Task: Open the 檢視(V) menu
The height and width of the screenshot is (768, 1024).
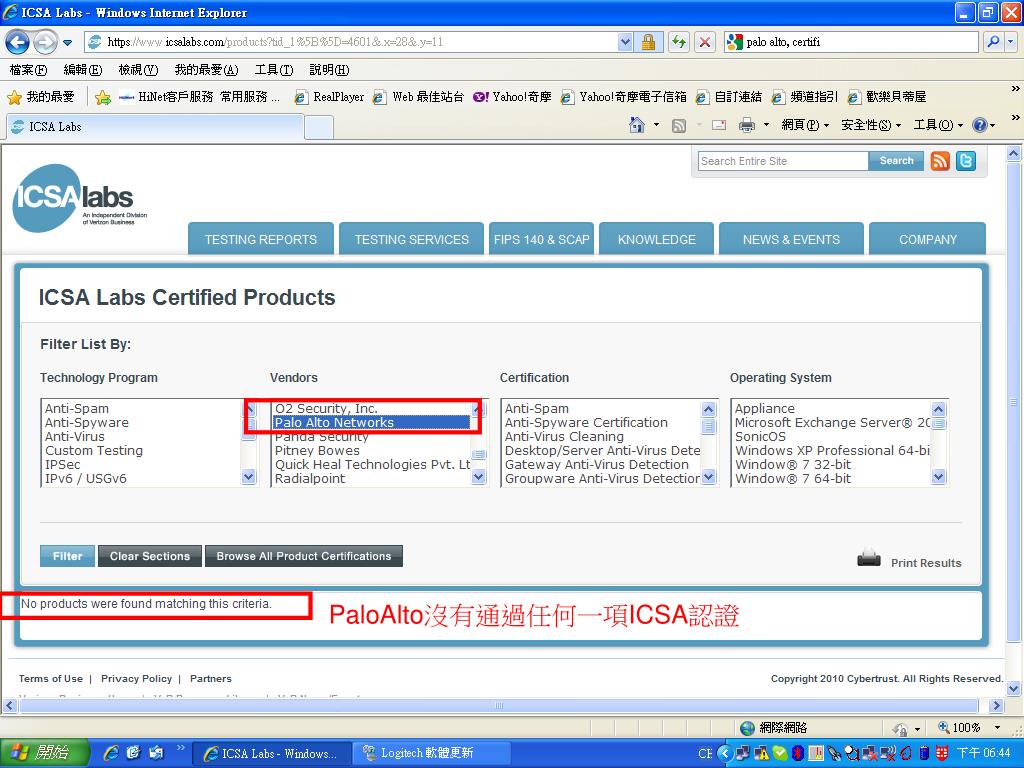Action: [138, 69]
